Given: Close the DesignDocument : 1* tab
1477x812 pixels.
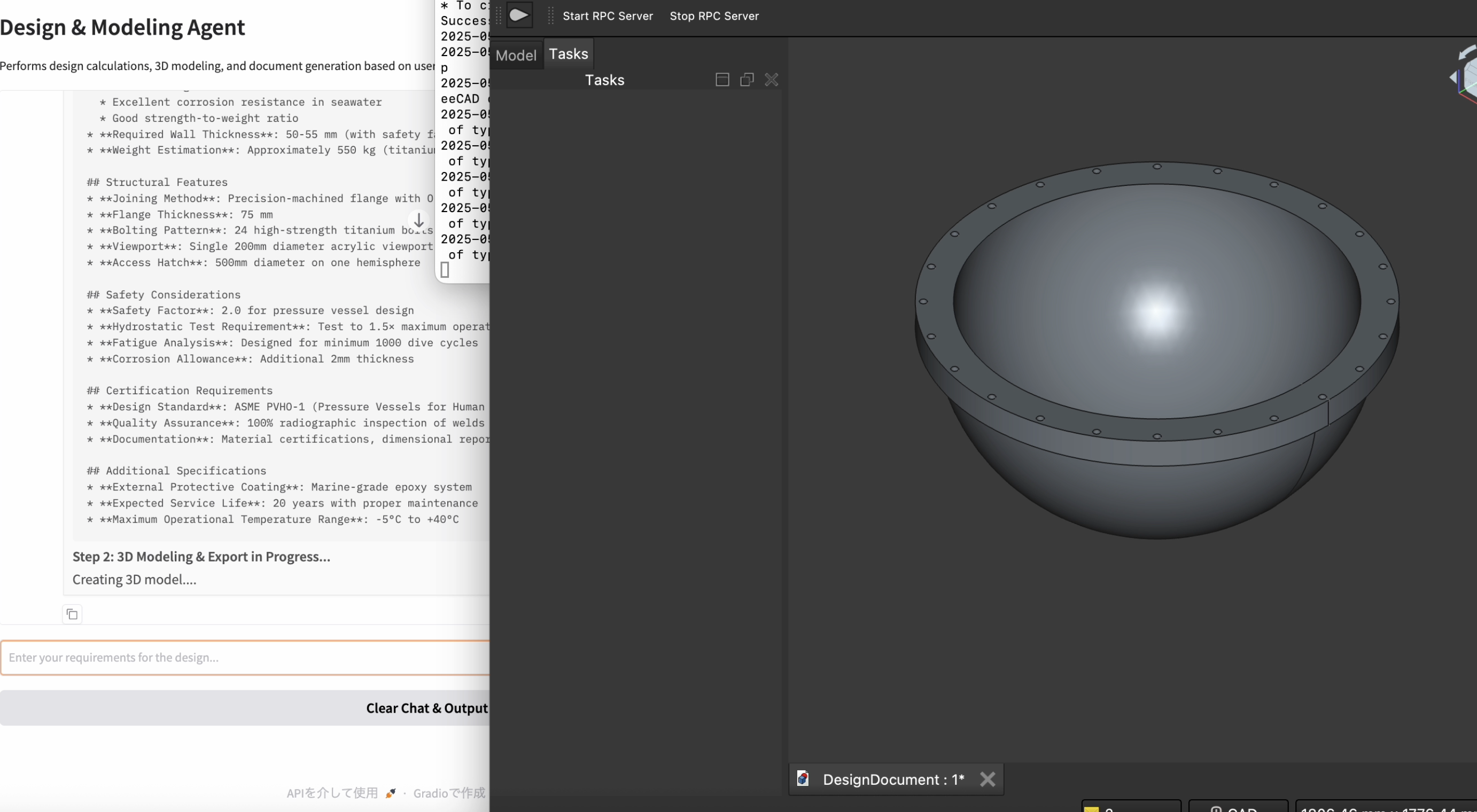Looking at the screenshot, I should click(988, 779).
